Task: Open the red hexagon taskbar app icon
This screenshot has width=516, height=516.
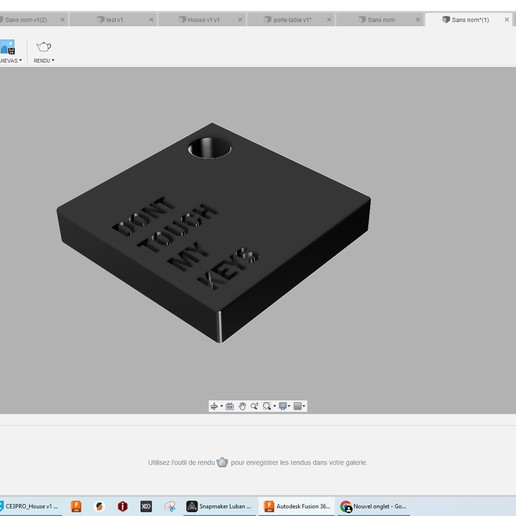Action: (123, 506)
